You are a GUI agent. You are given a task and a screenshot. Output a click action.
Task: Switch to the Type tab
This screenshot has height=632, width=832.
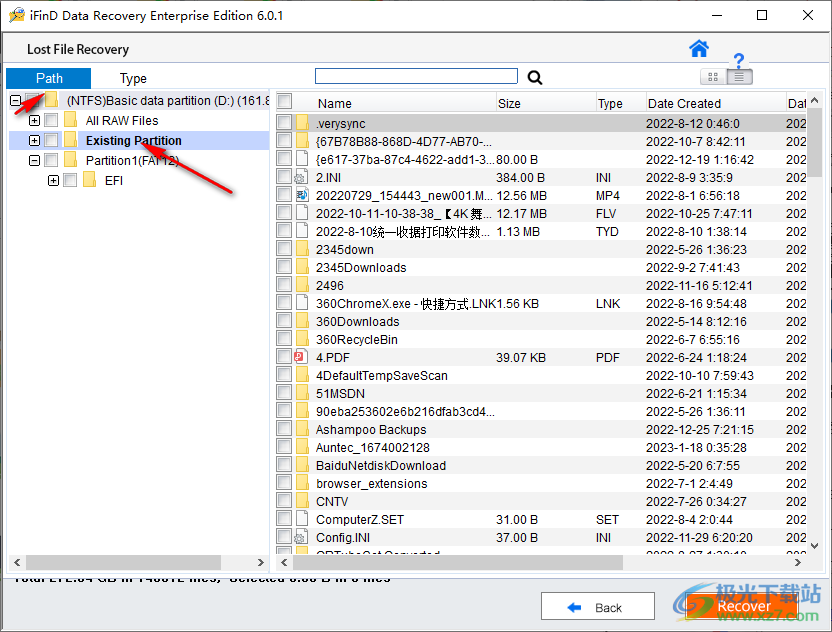point(132,78)
